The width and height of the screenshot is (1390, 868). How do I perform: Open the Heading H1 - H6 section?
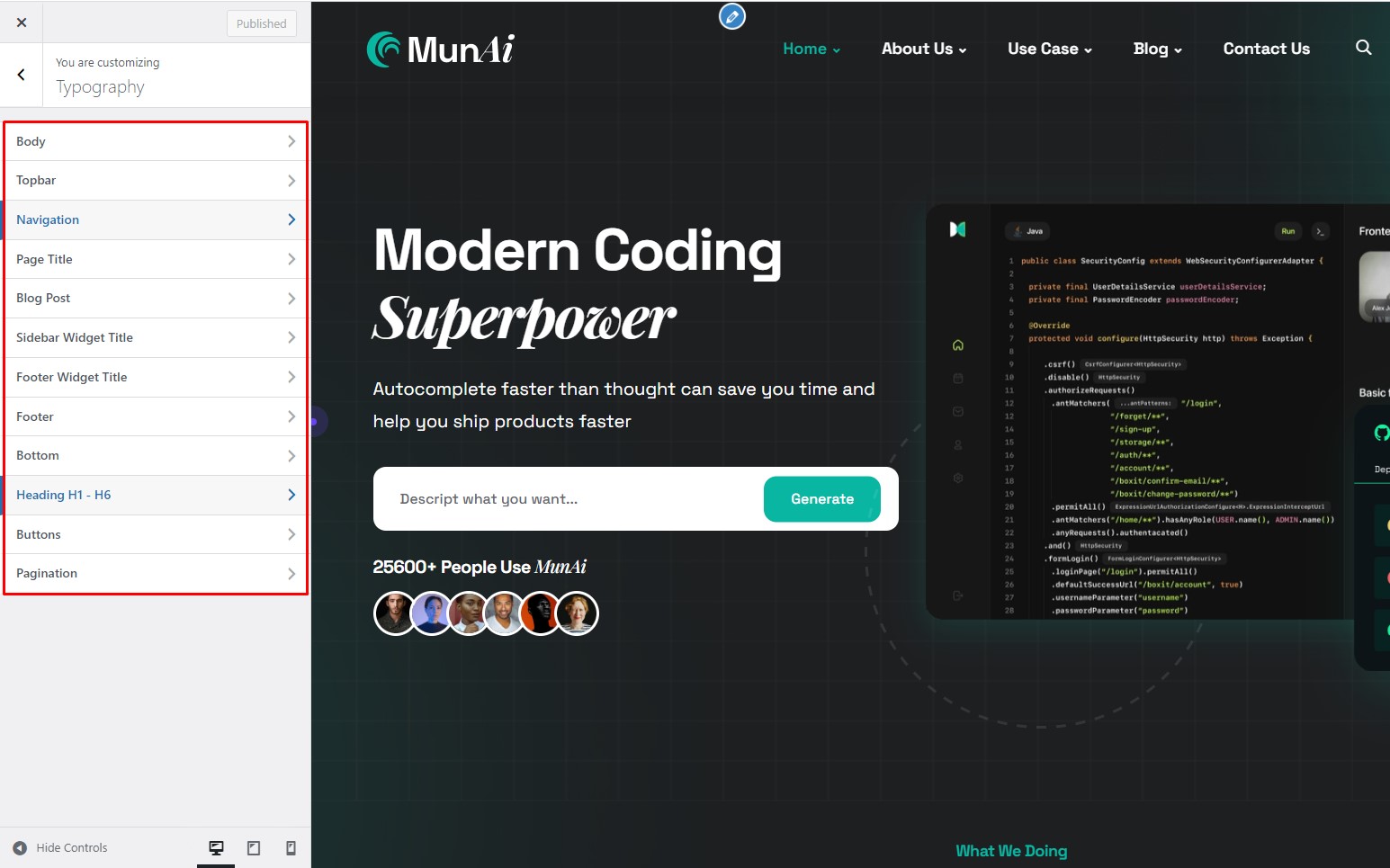point(156,495)
